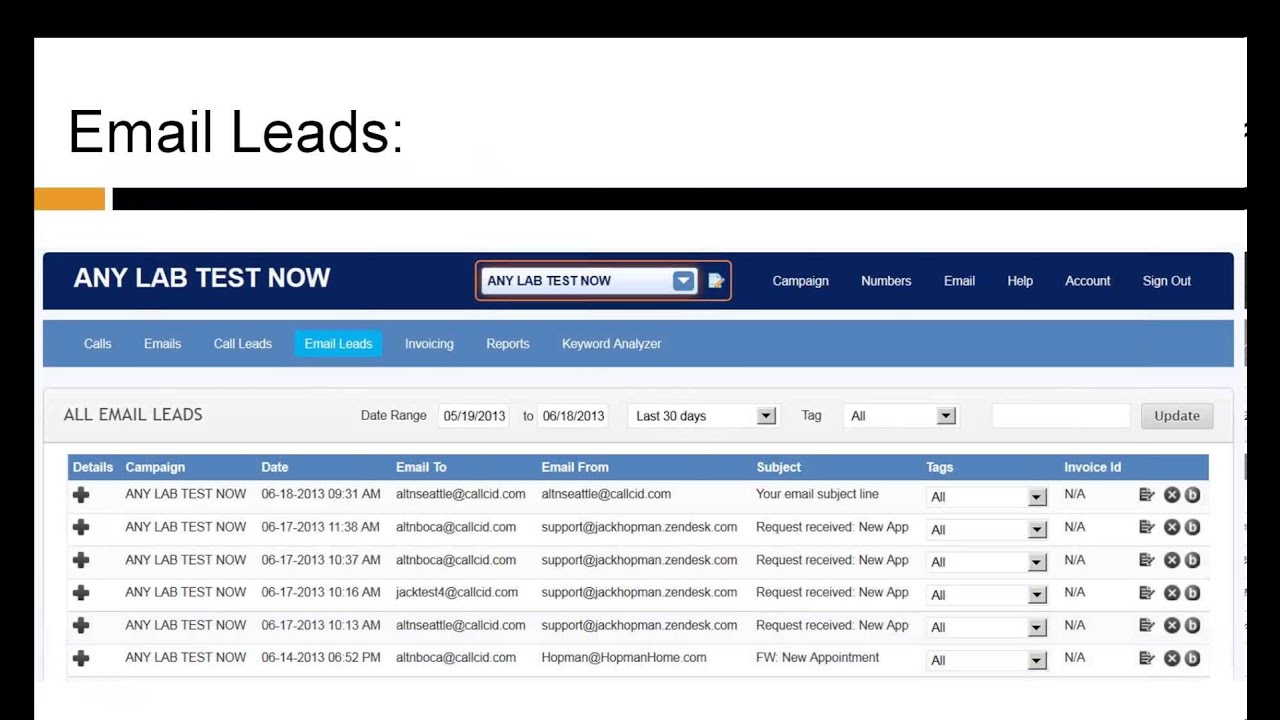This screenshot has width=1280, height=720.
Task: Open the Keyword Analyzer tab
Action: click(x=612, y=344)
